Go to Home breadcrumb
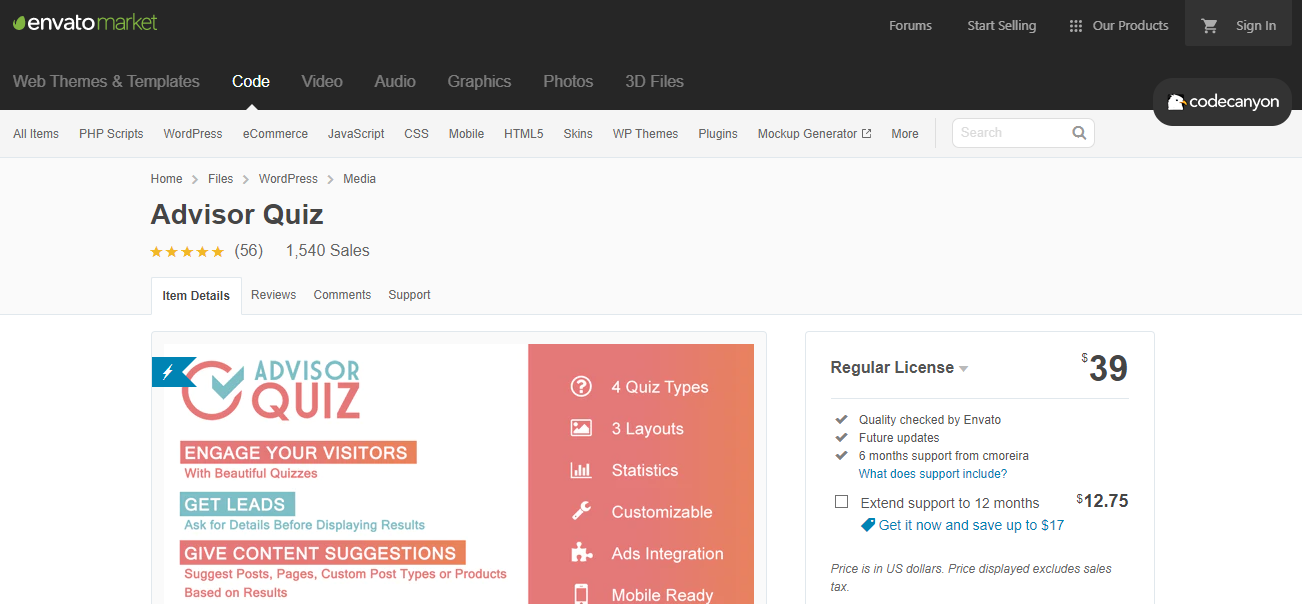The height and width of the screenshot is (604, 1302). click(x=166, y=179)
